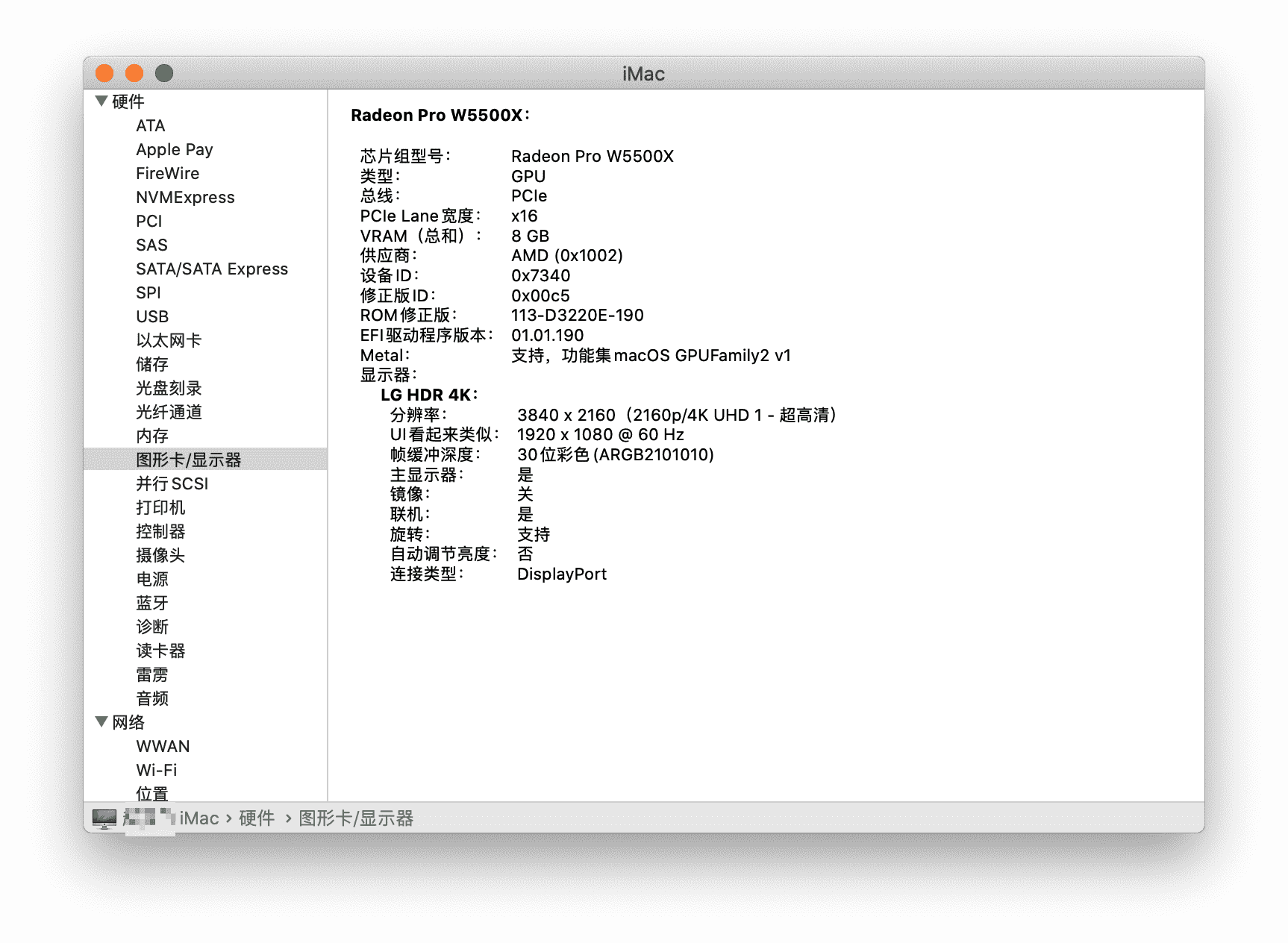Viewport: 1288px width, 943px height.
Task: Click 硬件 in the bottom path bar
Action: pyautogui.click(x=257, y=818)
